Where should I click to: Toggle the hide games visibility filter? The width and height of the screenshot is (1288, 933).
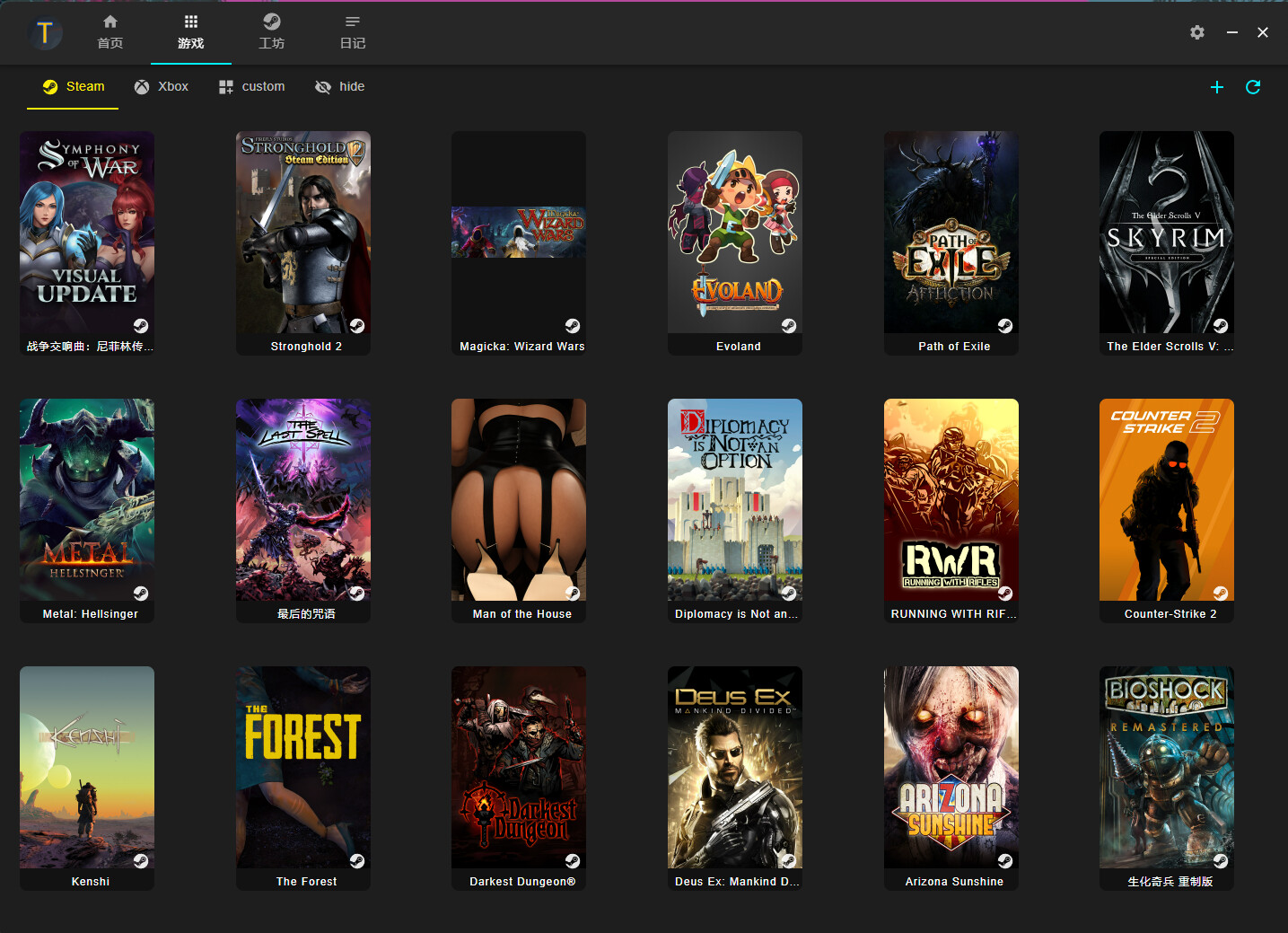[x=339, y=86]
